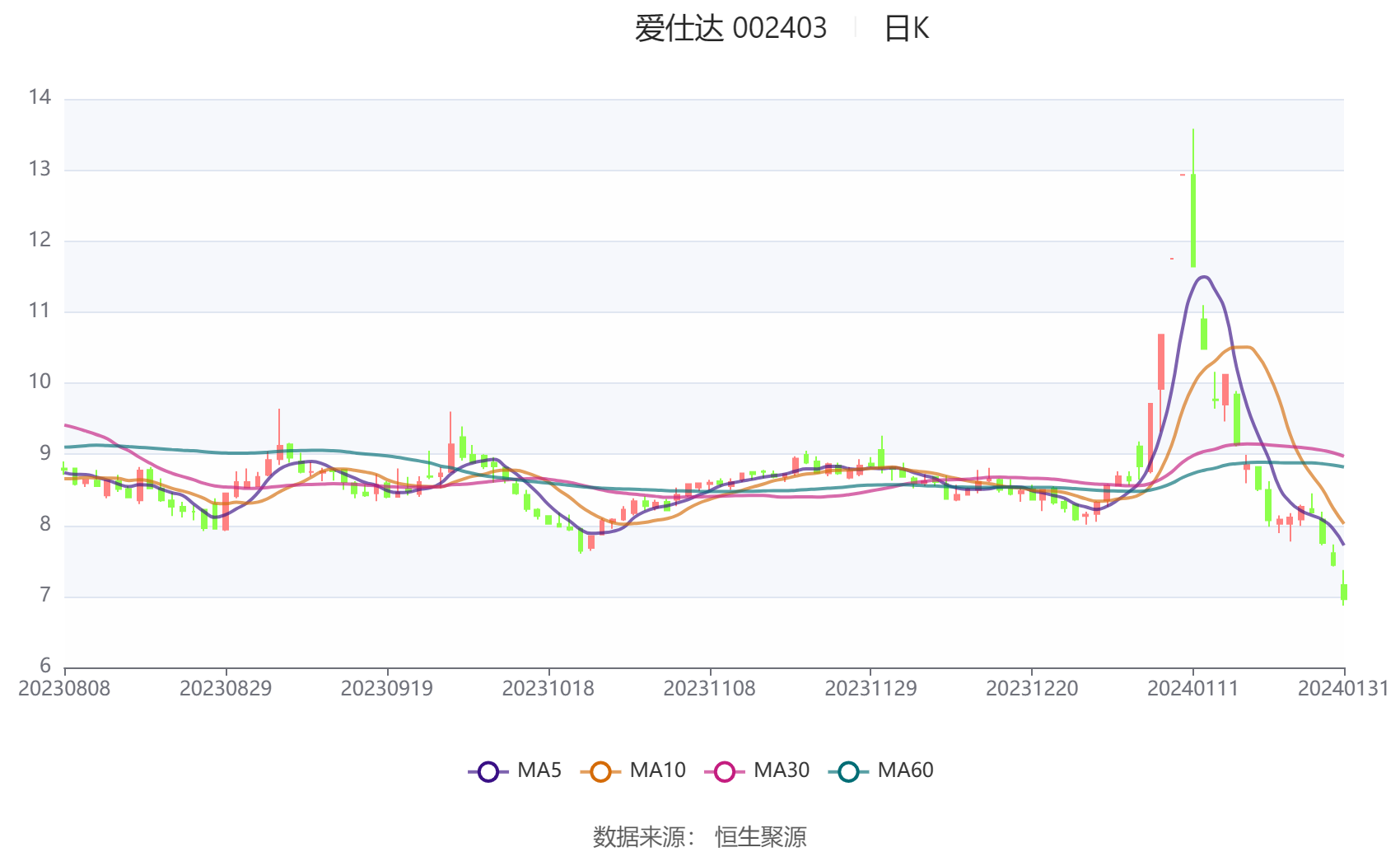This screenshot has width=1400, height=852.
Task: Click the x-axis date label 20230919
Action: coord(387,689)
